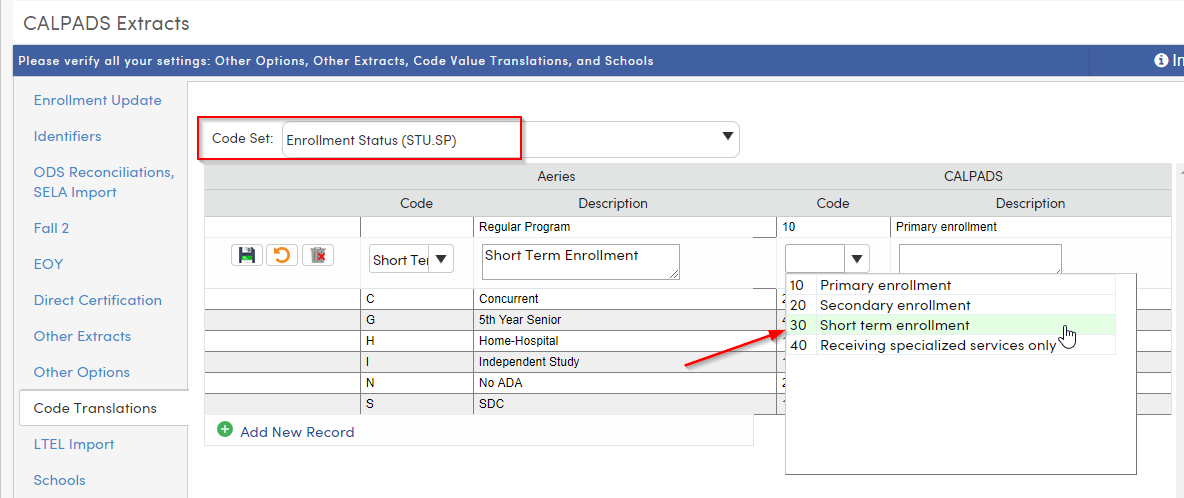Click the Primary enrollment description cell
This screenshot has height=498, width=1184.
(x=1031, y=226)
